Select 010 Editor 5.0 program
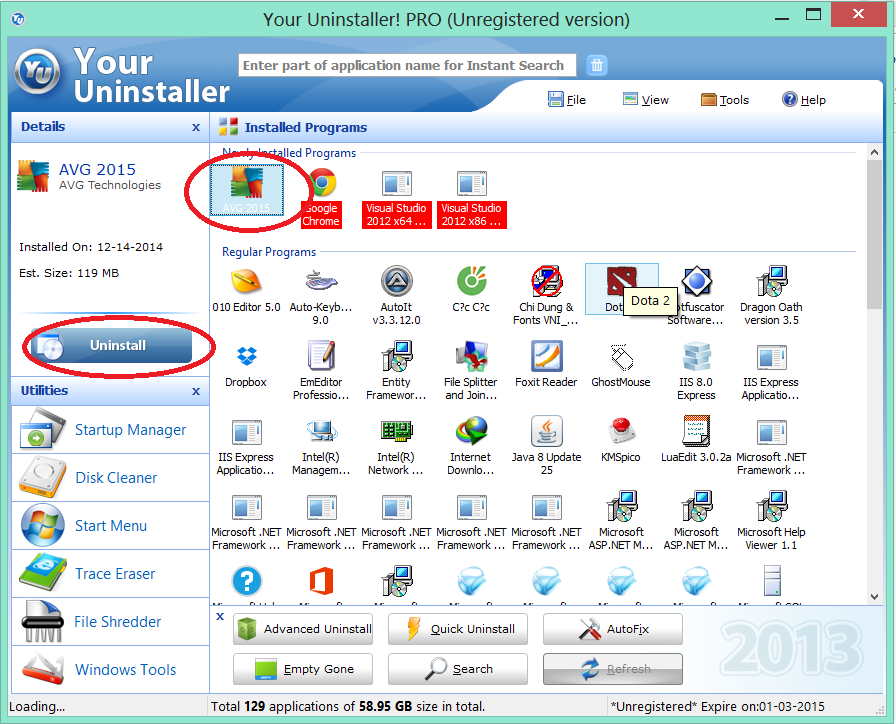The width and height of the screenshot is (896, 724). pyautogui.click(x=246, y=290)
